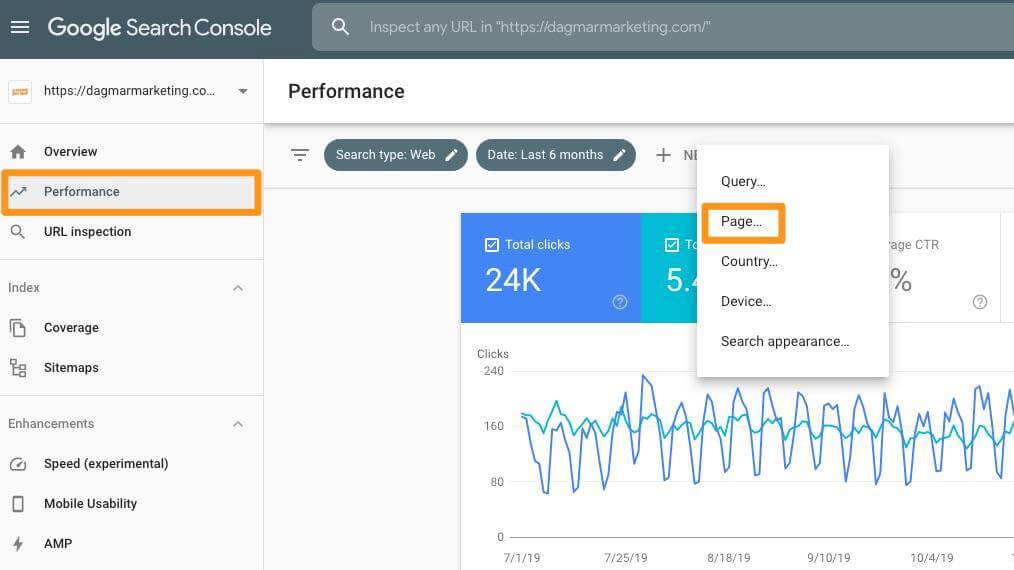The image size is (1014, 570).
Task: Click the filter list icon
Action: coord(300,155)
